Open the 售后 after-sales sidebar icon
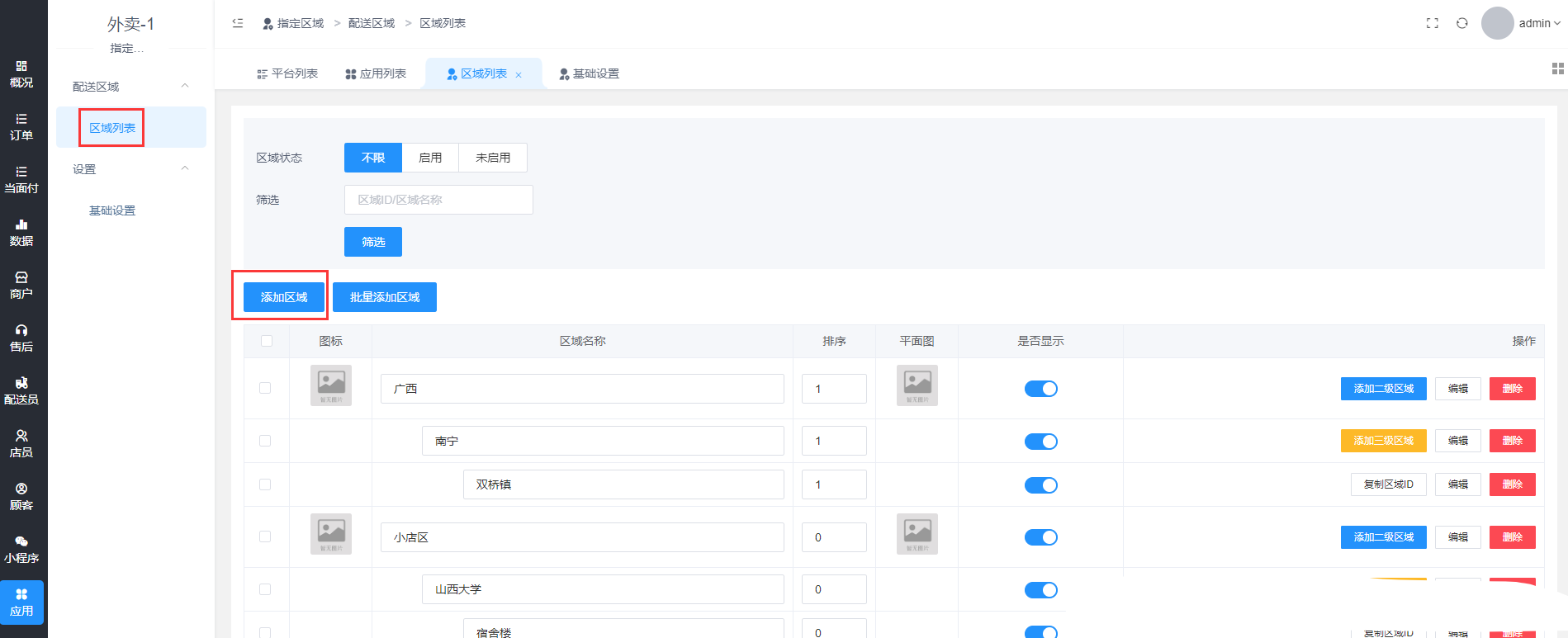 [21, 338]
